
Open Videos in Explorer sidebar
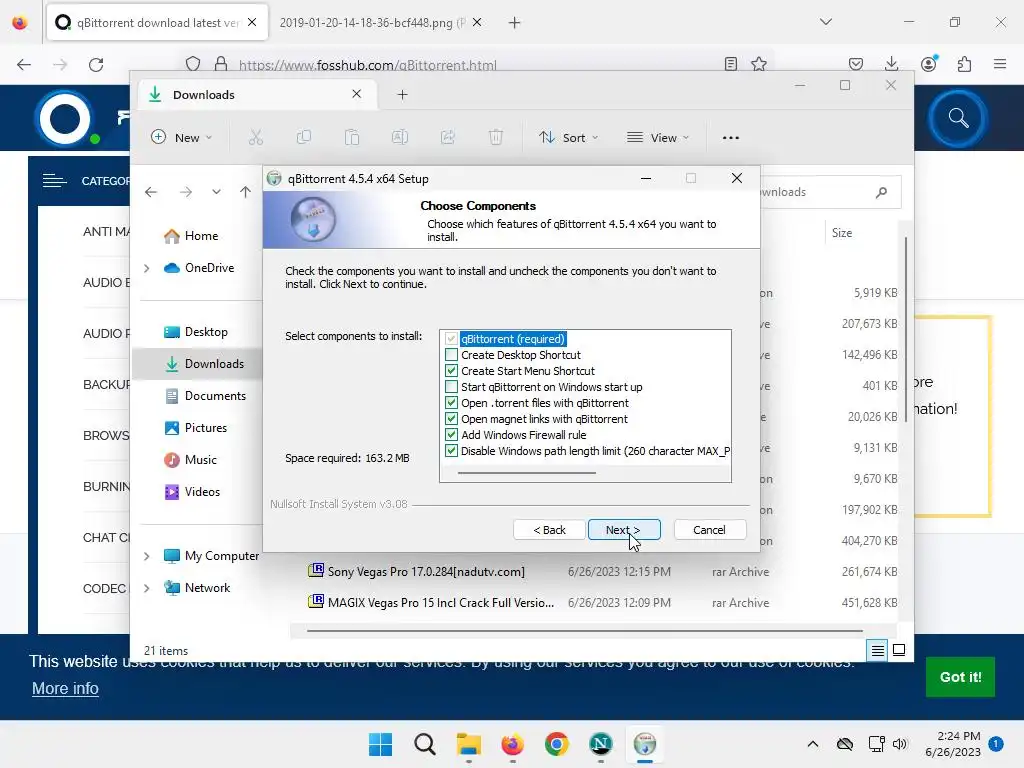191,492
